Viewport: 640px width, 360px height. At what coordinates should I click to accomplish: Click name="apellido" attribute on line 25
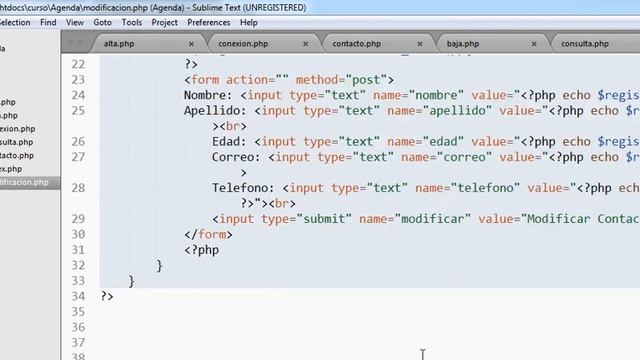pyautogui.click(x=440, y=111)
